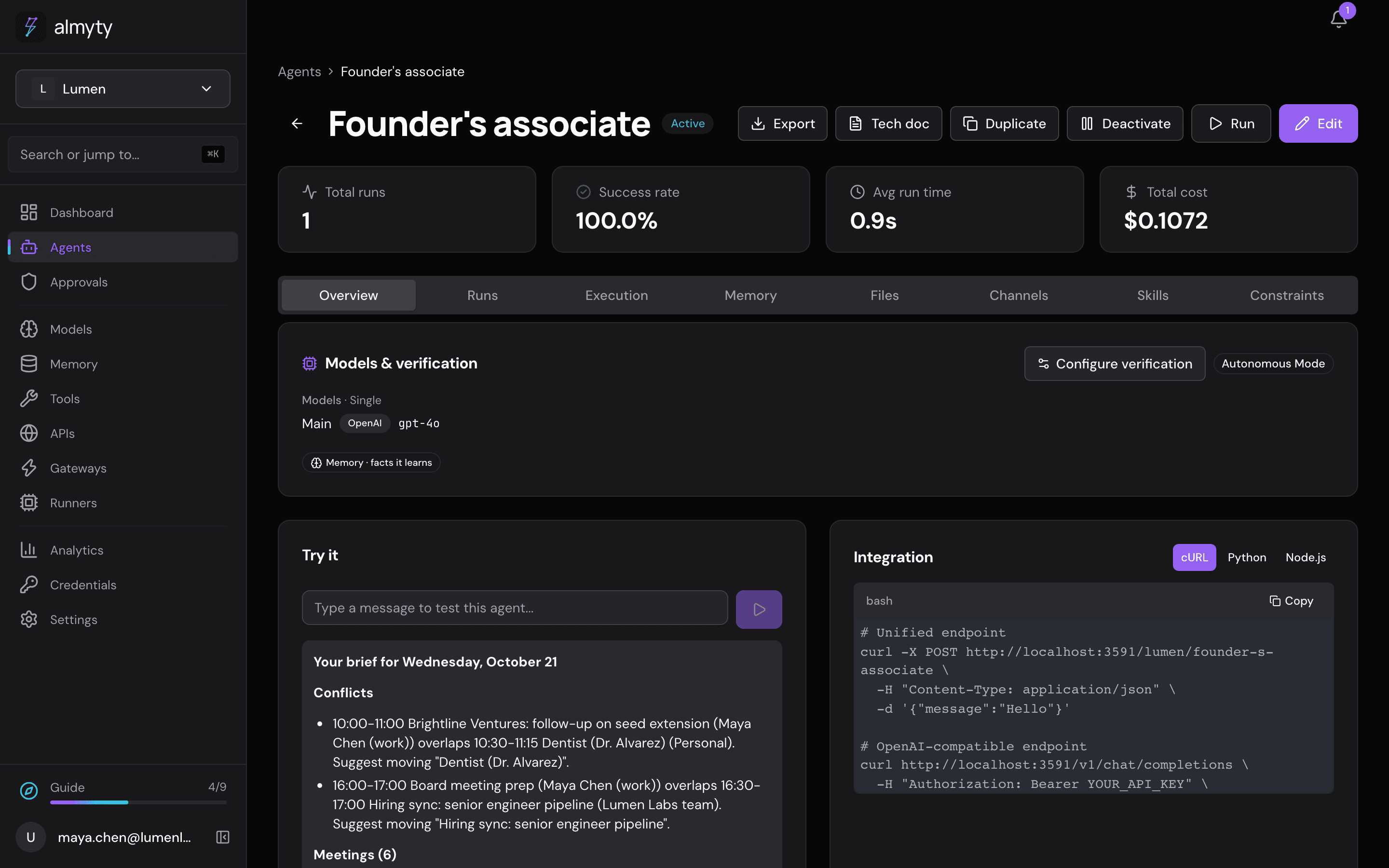Switch integration code to Python
Screen dimensions: 1389x868
click(1247, 557)
